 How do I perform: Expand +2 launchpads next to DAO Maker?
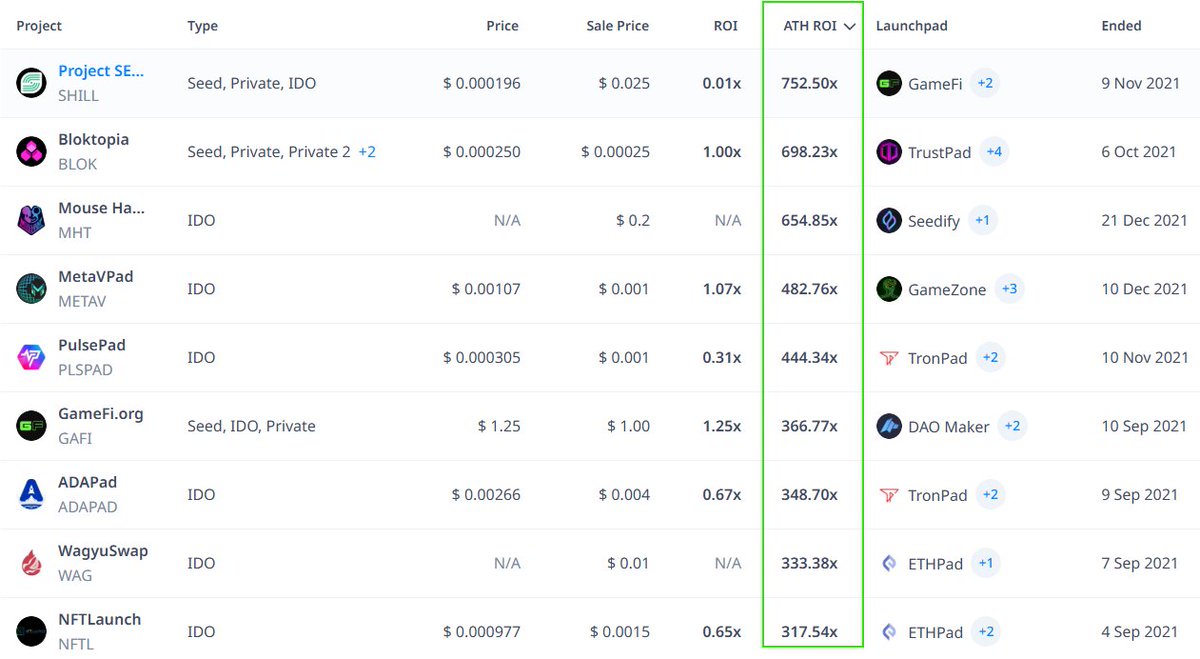pyautogui.click(x=1012, y=426)
